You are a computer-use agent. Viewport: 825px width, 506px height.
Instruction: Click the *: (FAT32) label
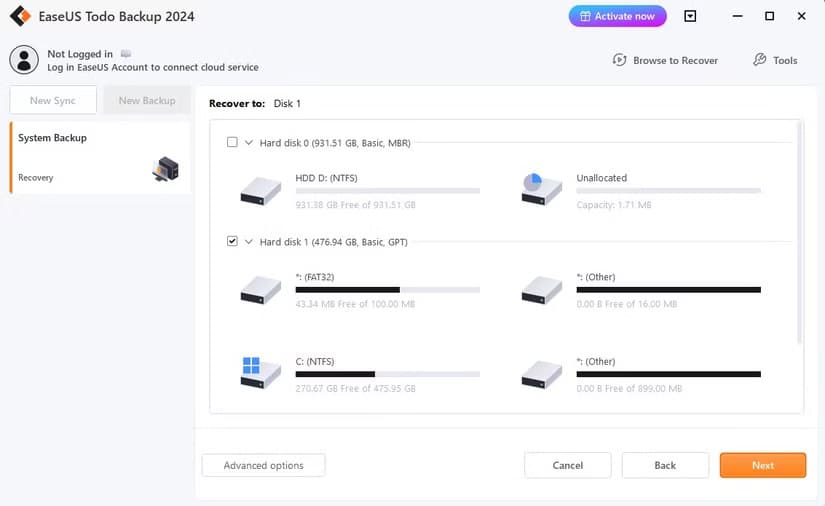click(x=315, y=277)
